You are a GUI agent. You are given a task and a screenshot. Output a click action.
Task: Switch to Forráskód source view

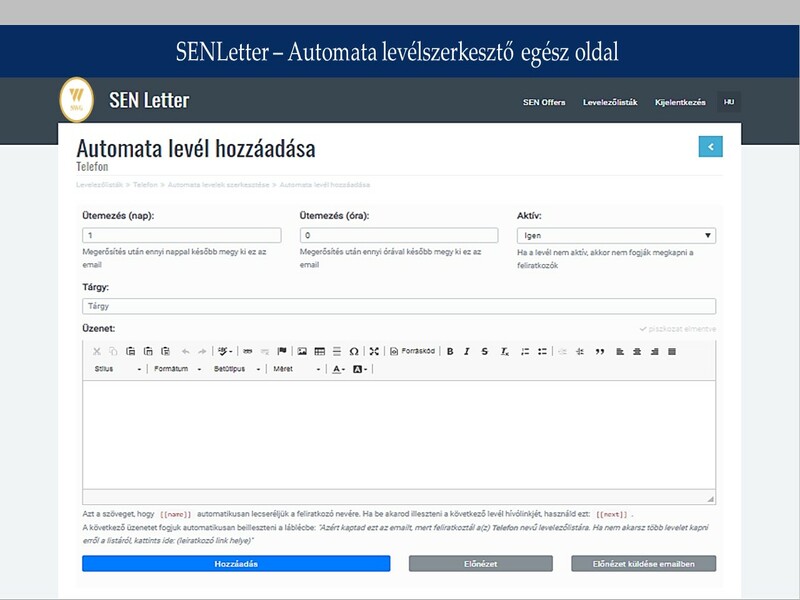(412, 351)
